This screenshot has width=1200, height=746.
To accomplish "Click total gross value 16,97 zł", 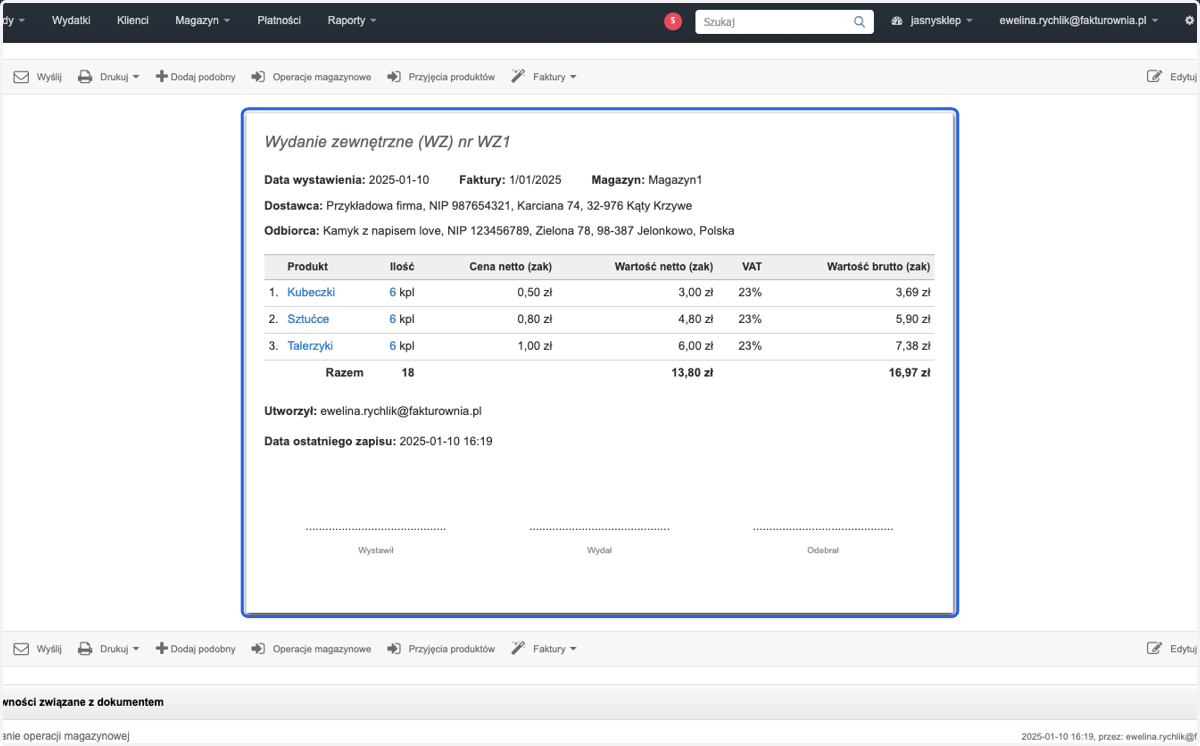I will pos(911,372).
